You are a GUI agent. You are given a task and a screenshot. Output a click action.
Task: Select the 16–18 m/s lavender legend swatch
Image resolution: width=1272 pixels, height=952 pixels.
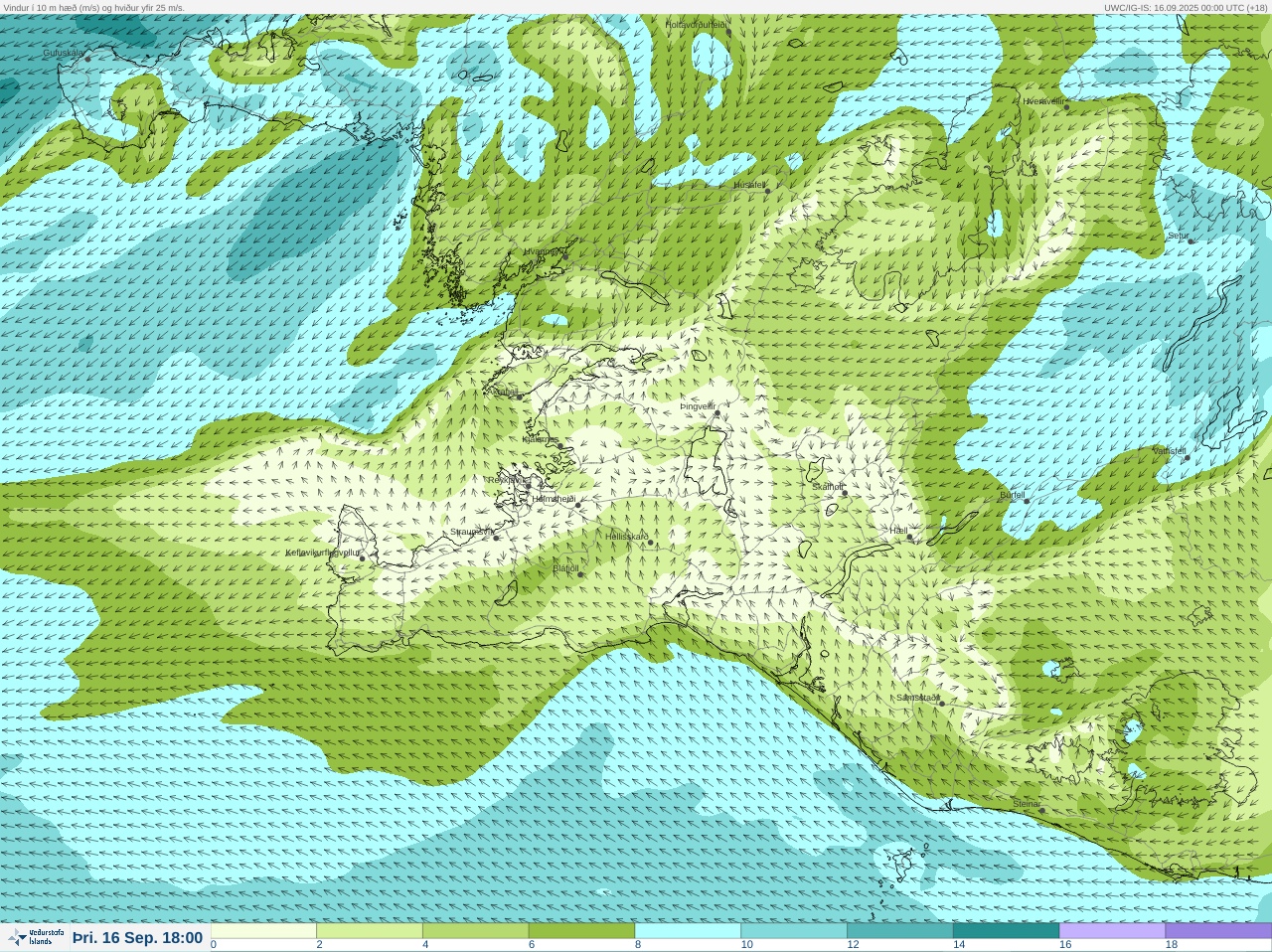coord(1112,931)
